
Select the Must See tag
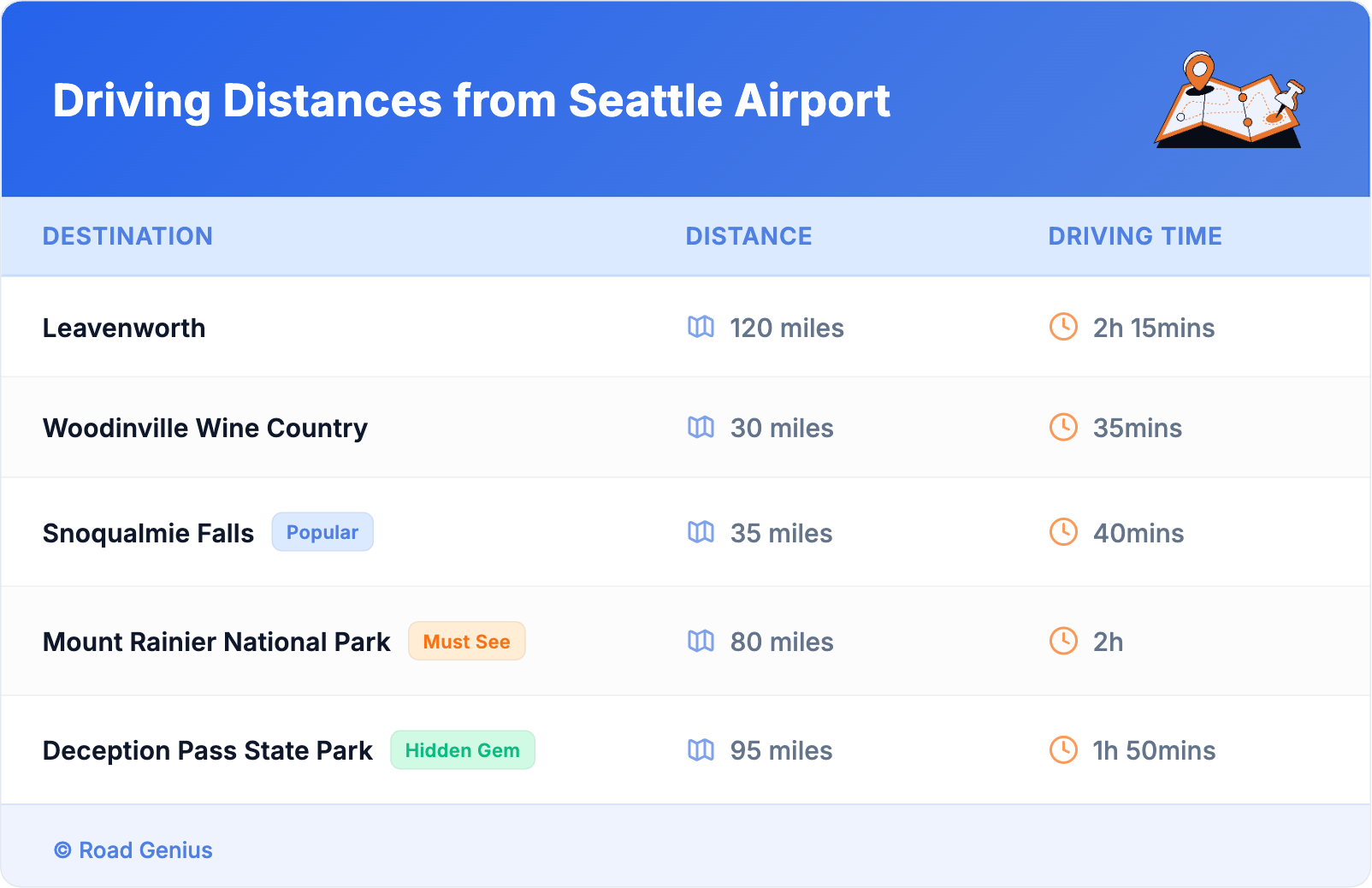(466, 641)
